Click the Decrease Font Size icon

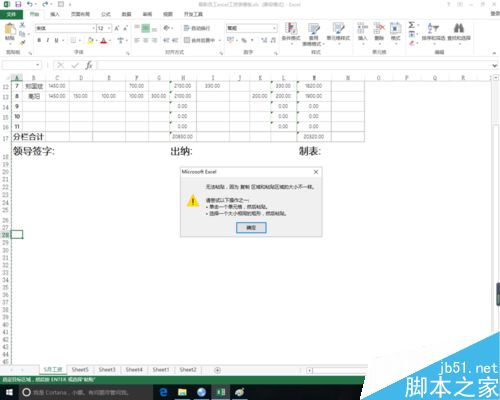(x=126, y=28)
